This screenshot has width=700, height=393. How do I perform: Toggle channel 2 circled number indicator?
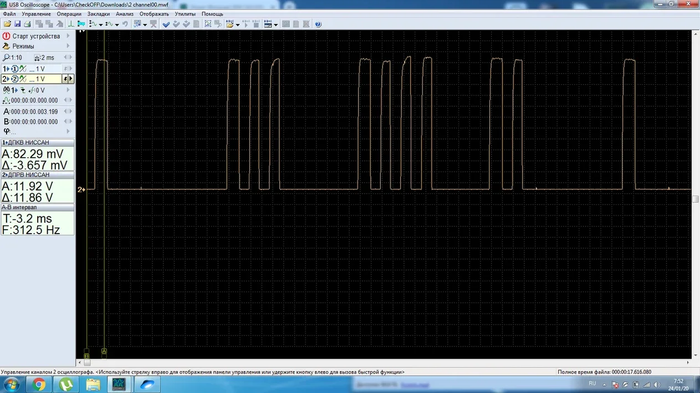click(x=14, y=79)
